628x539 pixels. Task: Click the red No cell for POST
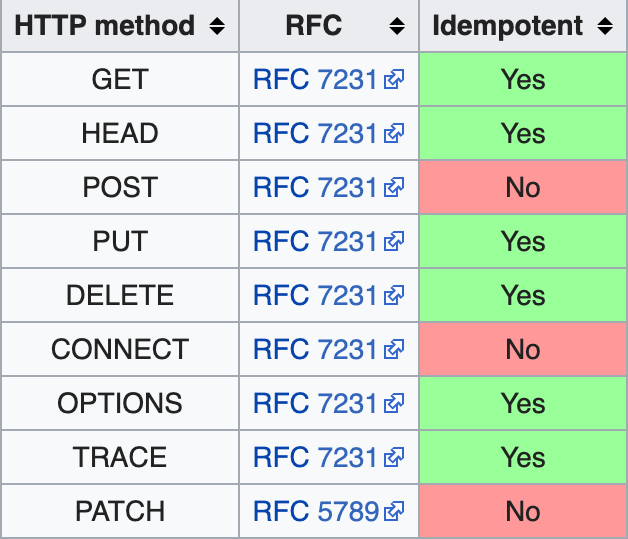click(x=523, y=188)
